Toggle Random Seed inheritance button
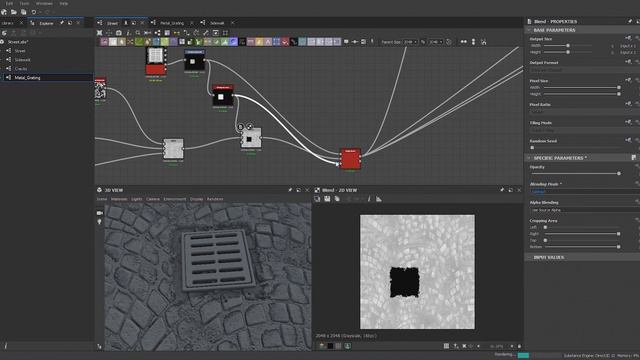Screen dimensions: 640x360 pos(628,140)
